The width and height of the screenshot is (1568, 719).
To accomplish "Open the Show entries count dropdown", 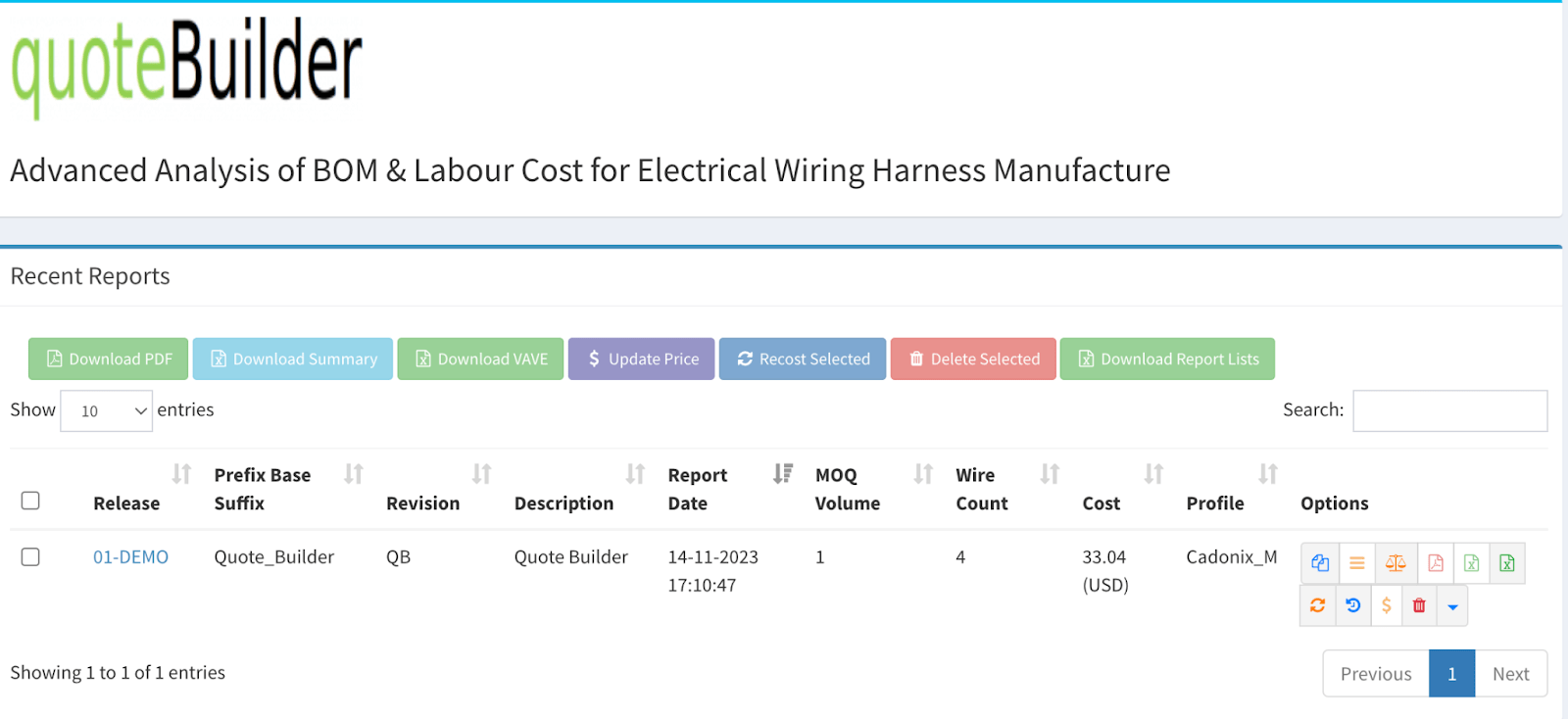I will 106,411.
